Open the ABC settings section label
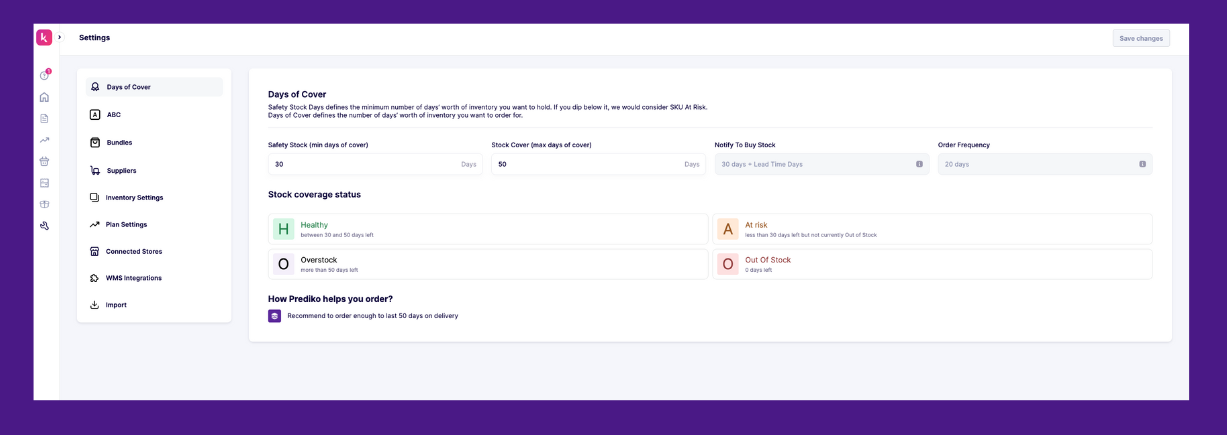 point(114,114)
